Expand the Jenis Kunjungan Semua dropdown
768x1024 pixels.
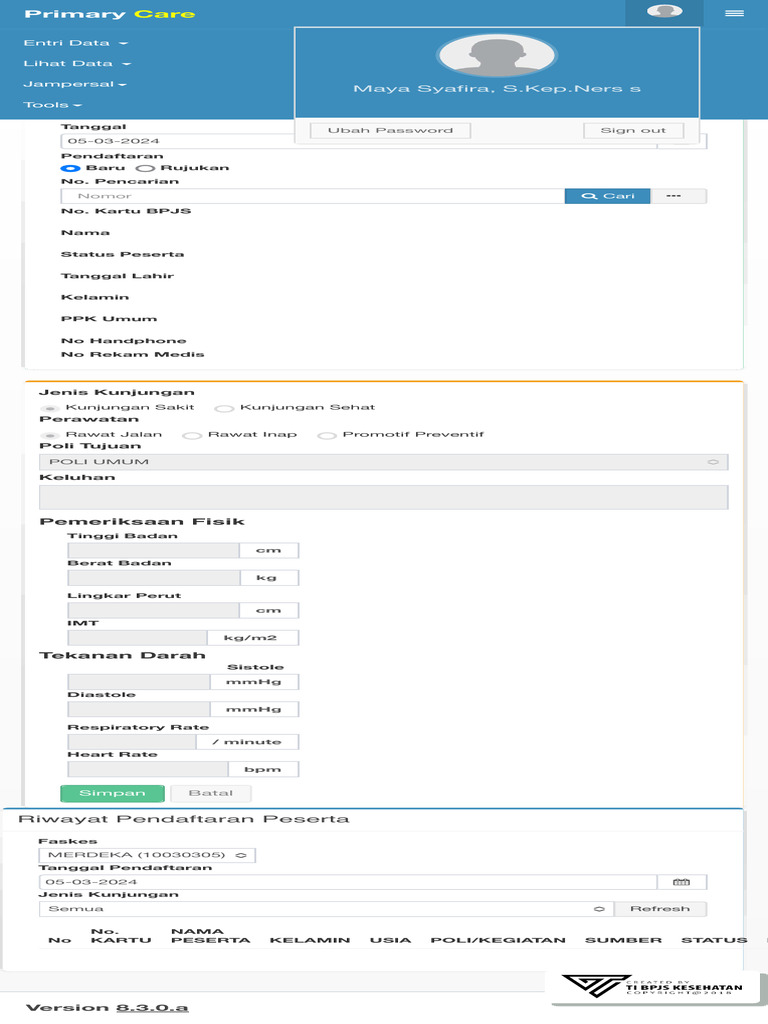325,909
